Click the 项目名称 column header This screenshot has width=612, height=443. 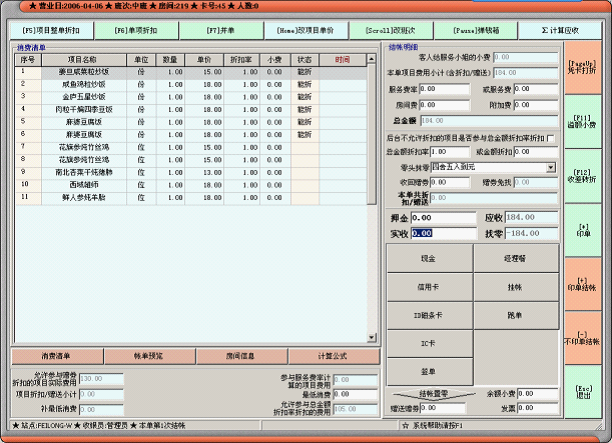coord(84,60)
